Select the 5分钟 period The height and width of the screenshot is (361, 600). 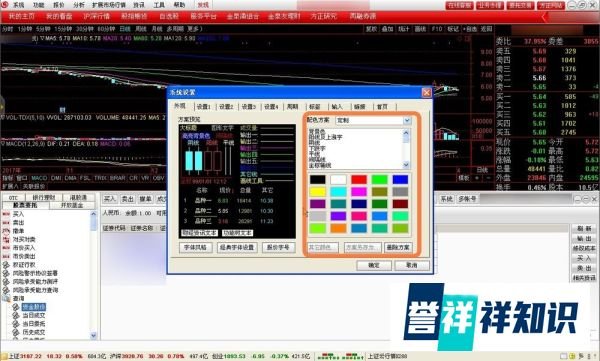[43, 29]
